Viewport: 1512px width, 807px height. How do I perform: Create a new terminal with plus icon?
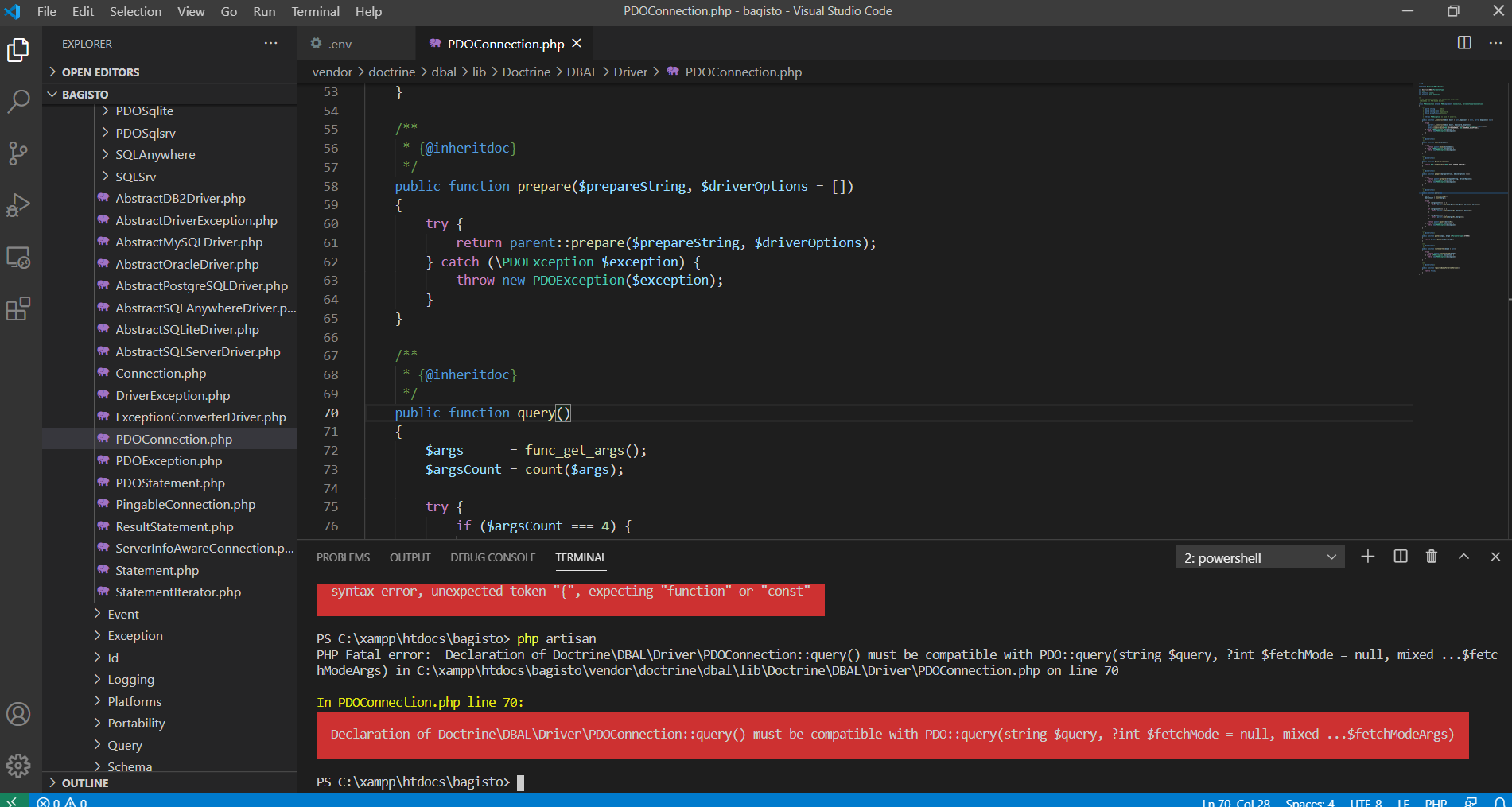click(1368, 557)
